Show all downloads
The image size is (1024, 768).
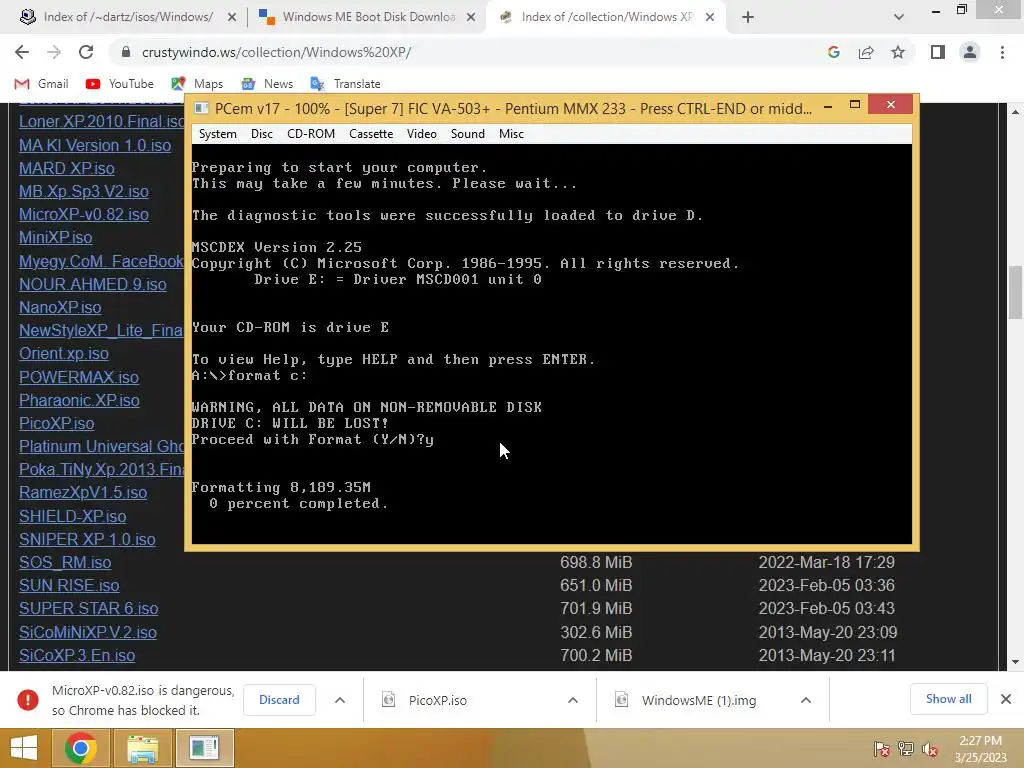point(948,699)
